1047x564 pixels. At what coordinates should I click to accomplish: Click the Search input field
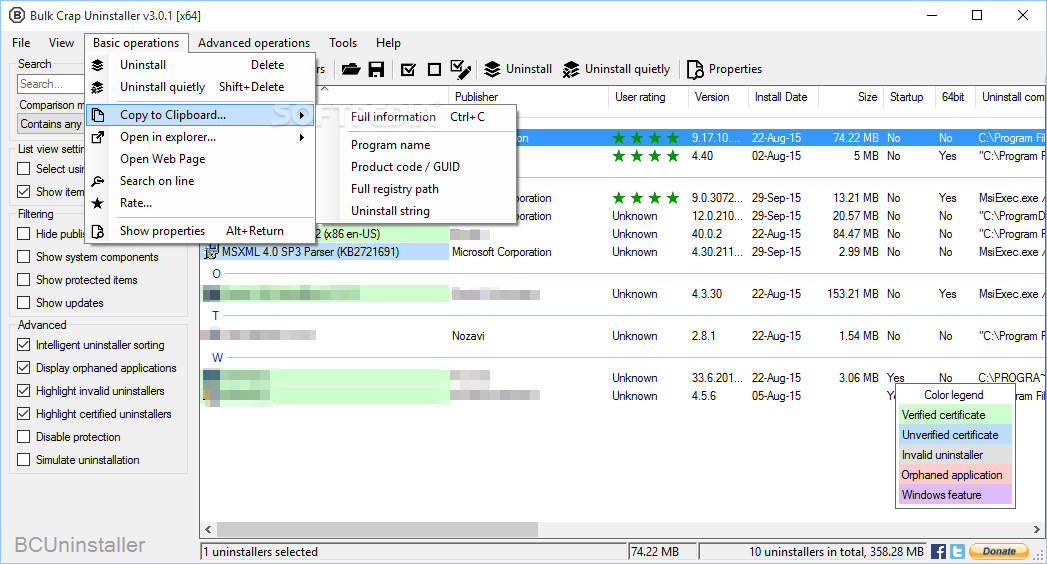pyautogui.click(x=51, y=83)
